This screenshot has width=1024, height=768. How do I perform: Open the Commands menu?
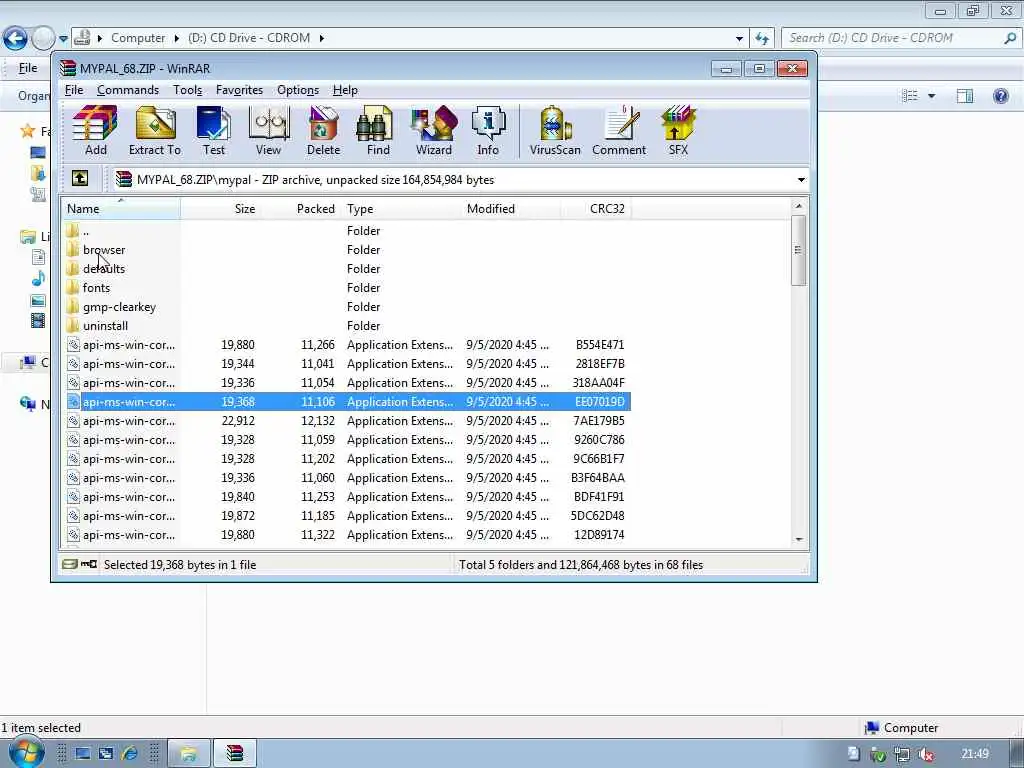click(x=128, y=90)
